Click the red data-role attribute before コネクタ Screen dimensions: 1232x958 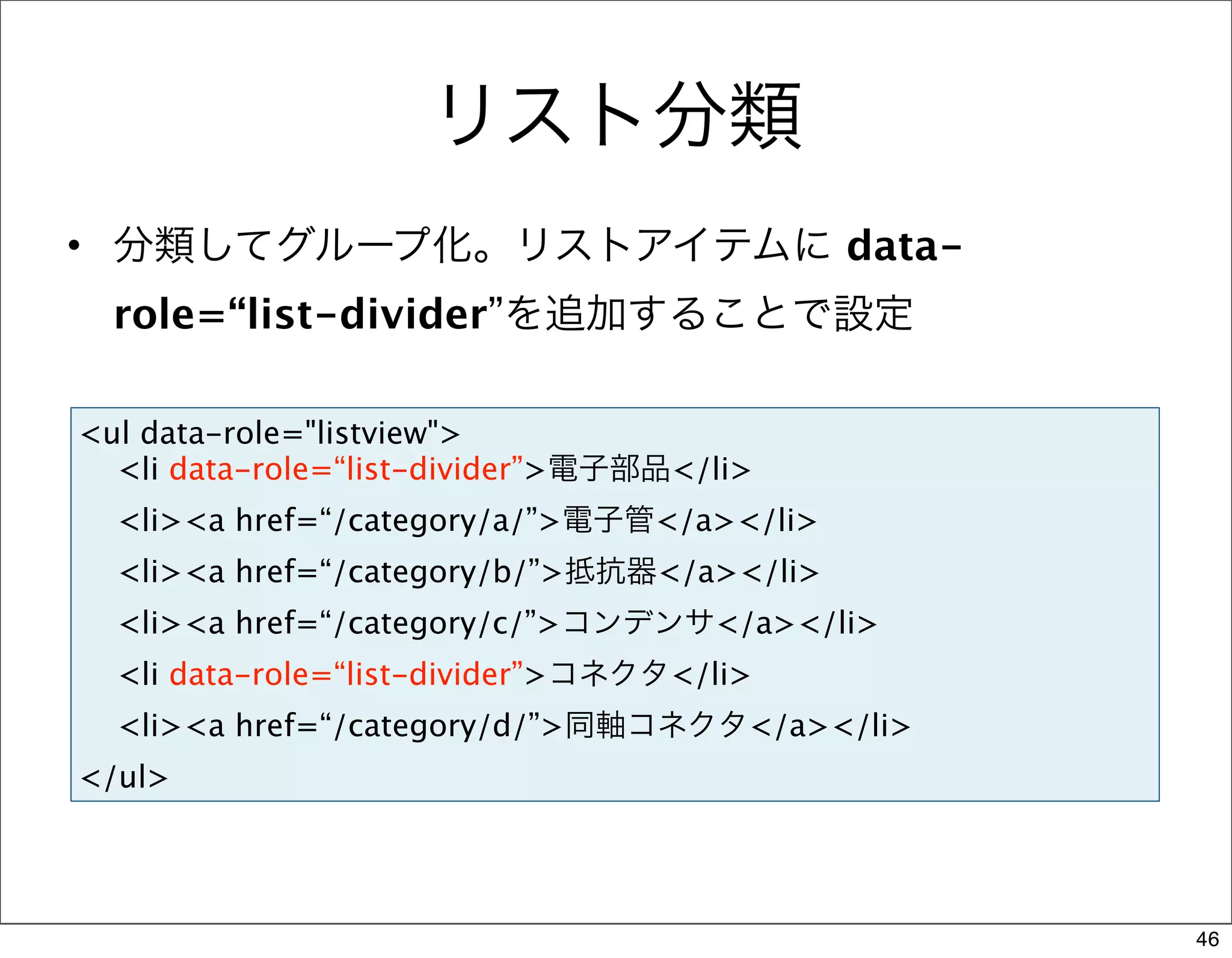pos(346,674)
